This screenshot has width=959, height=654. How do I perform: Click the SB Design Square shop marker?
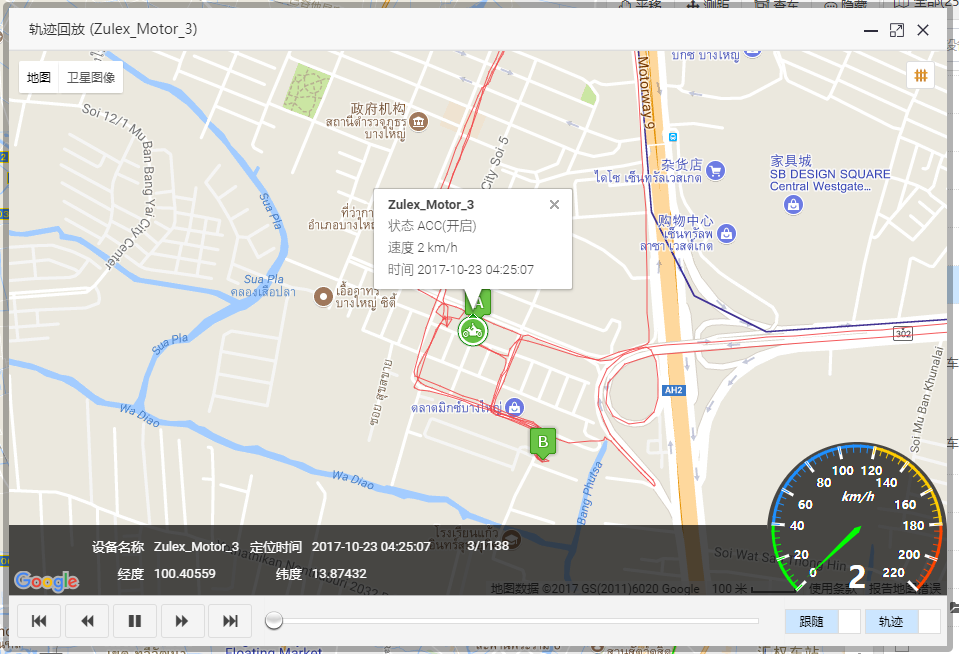click(793, 204)
